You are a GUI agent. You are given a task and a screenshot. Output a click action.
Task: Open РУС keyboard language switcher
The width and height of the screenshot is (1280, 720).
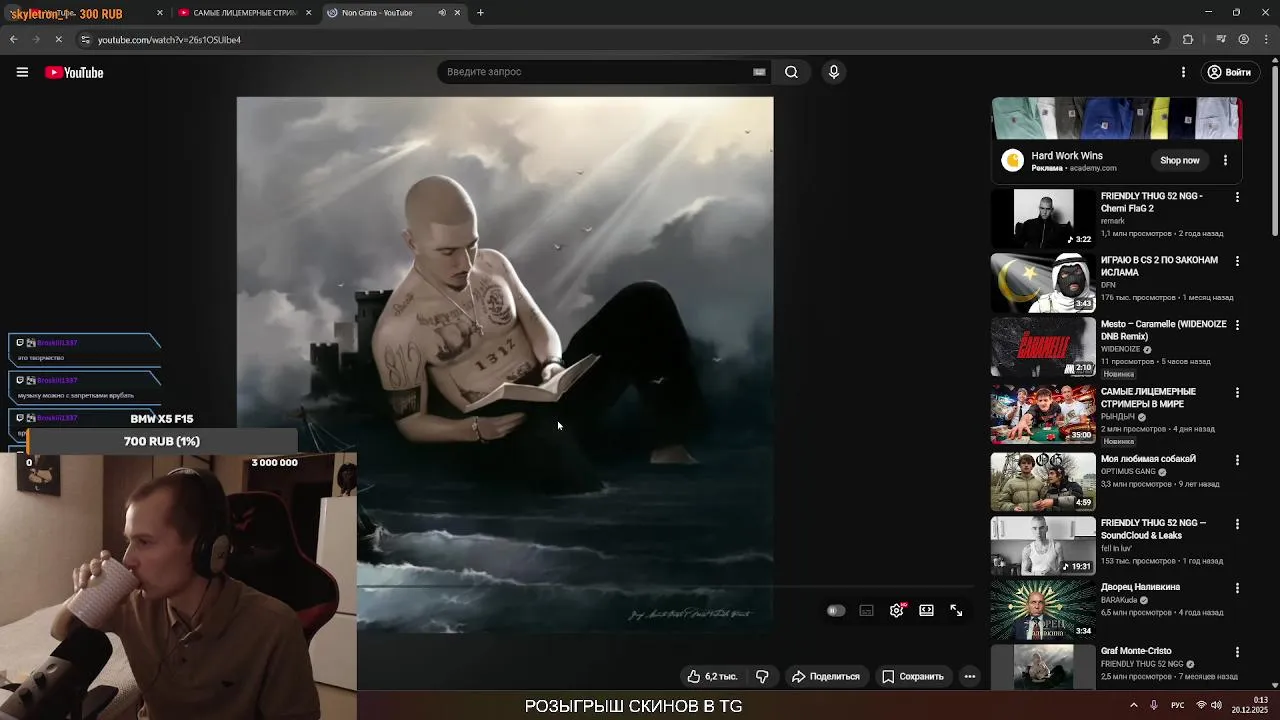tap(1178, 705)
